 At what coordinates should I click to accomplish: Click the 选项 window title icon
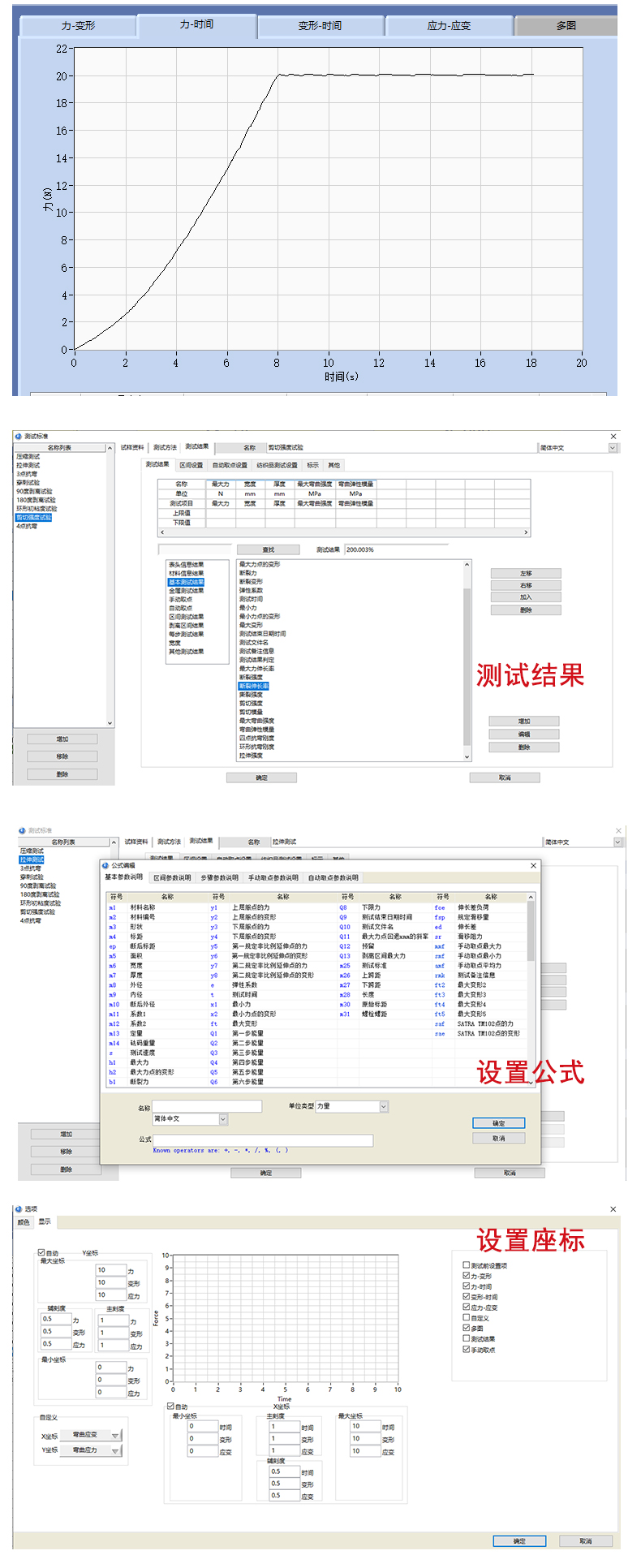(x=19, y=1208)
